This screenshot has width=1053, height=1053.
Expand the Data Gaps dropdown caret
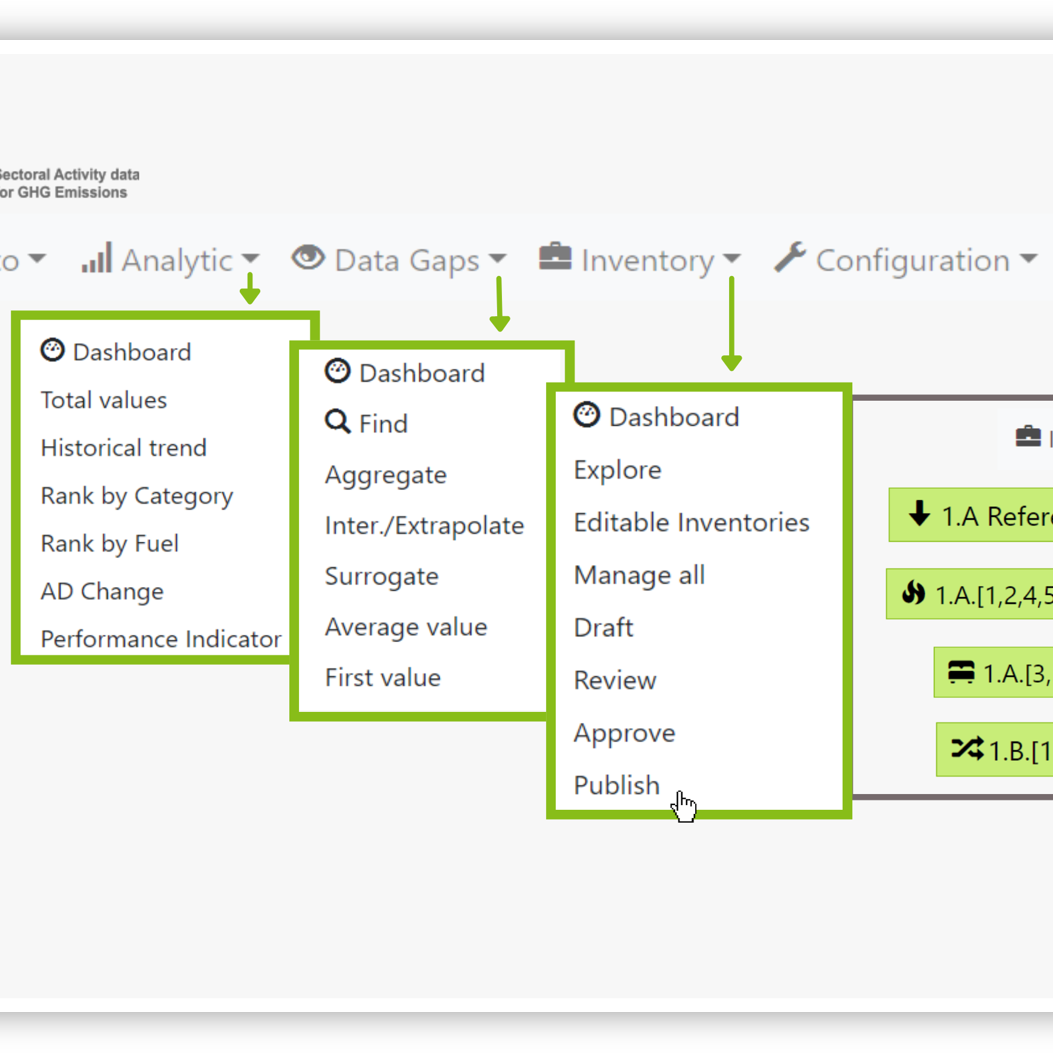click(498, 259)
